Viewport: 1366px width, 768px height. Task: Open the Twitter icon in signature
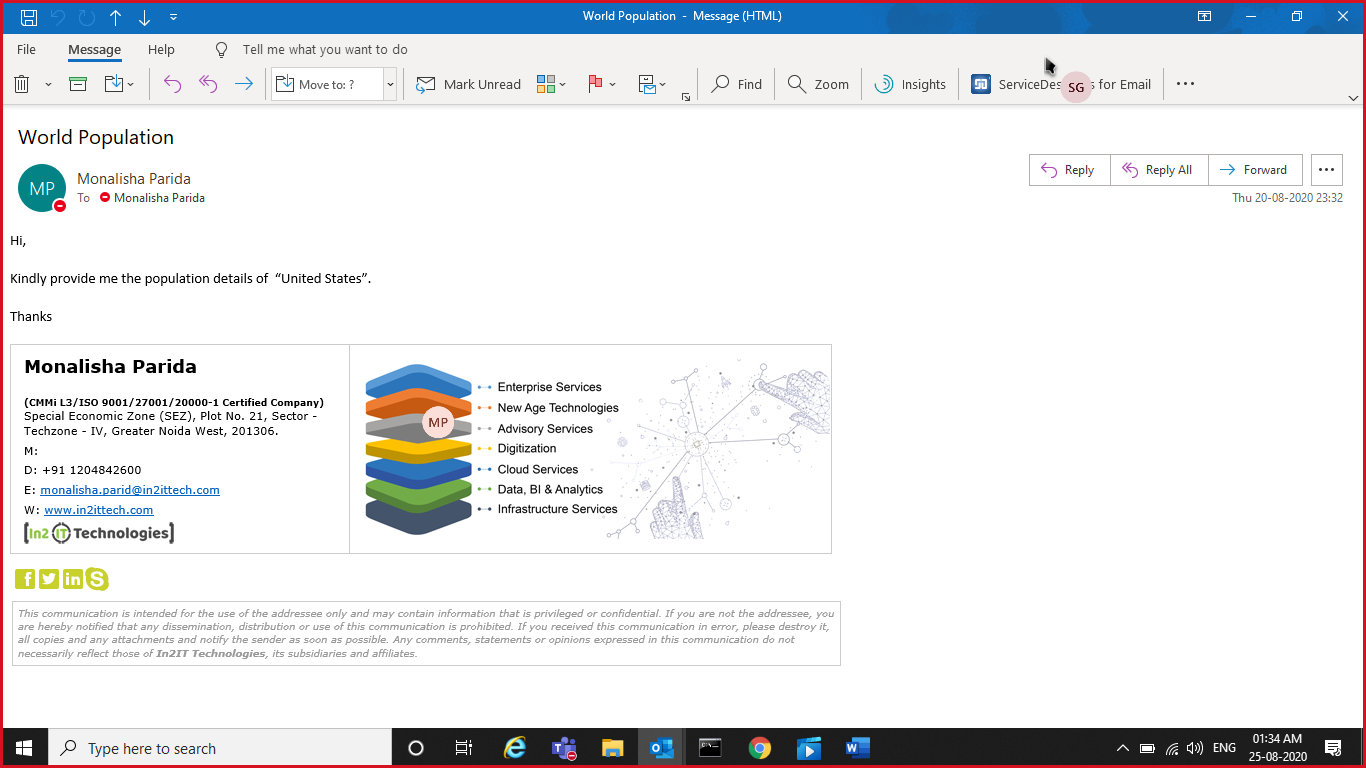pos(49,579)
